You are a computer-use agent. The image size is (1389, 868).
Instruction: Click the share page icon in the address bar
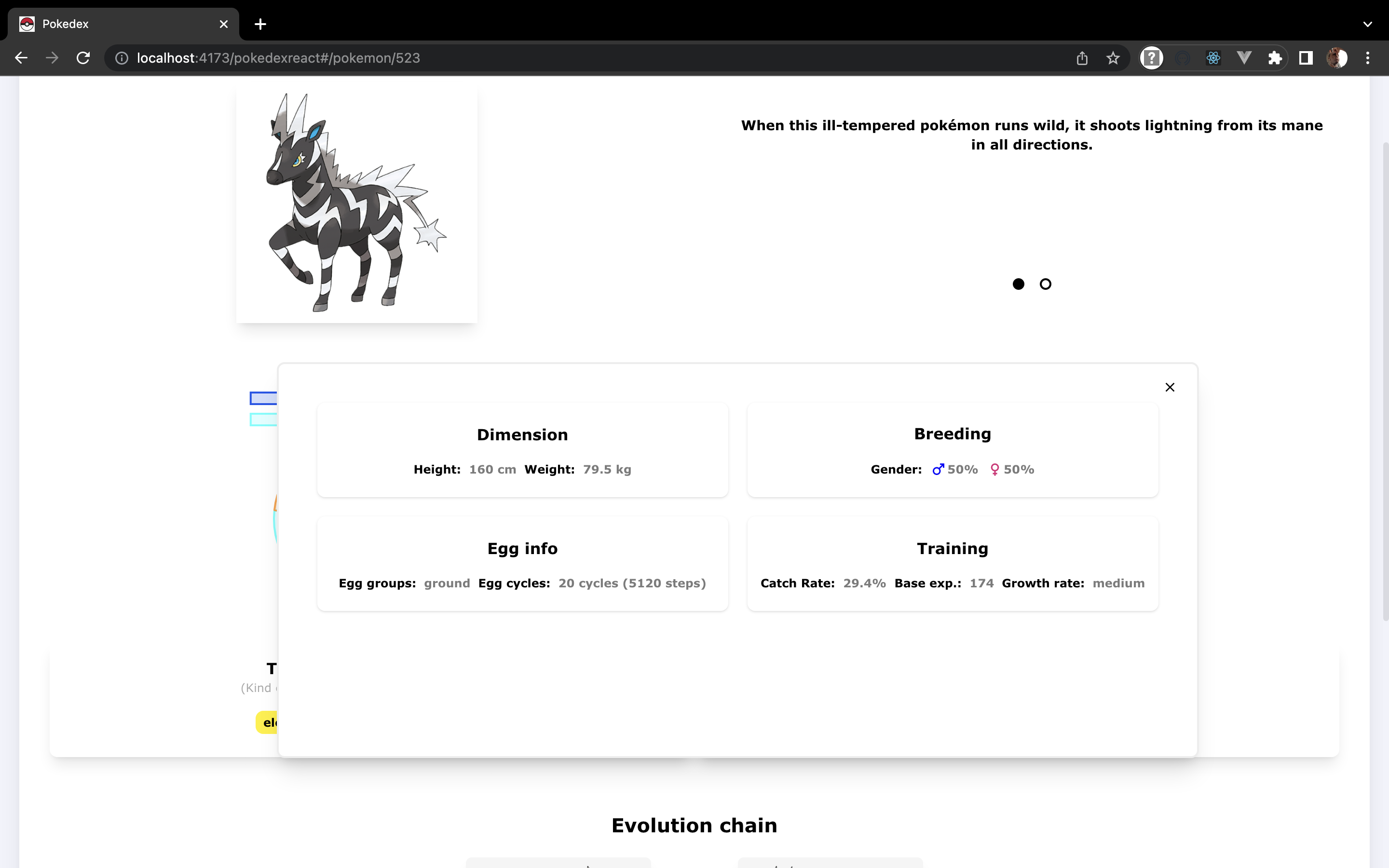pyautogui.click(x=1082, y=58)
